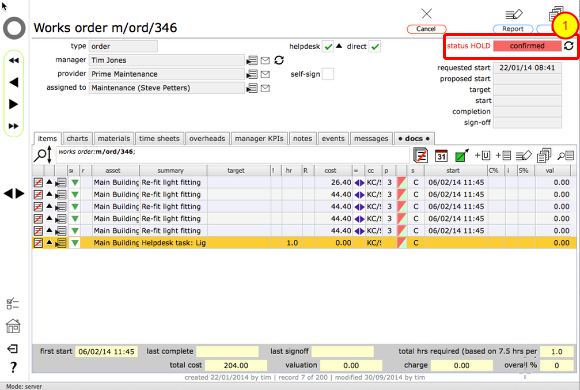This screenshot has height=390, width=580.
Task: Toggle the helpdesk checkbox
Action: [328, 47]
